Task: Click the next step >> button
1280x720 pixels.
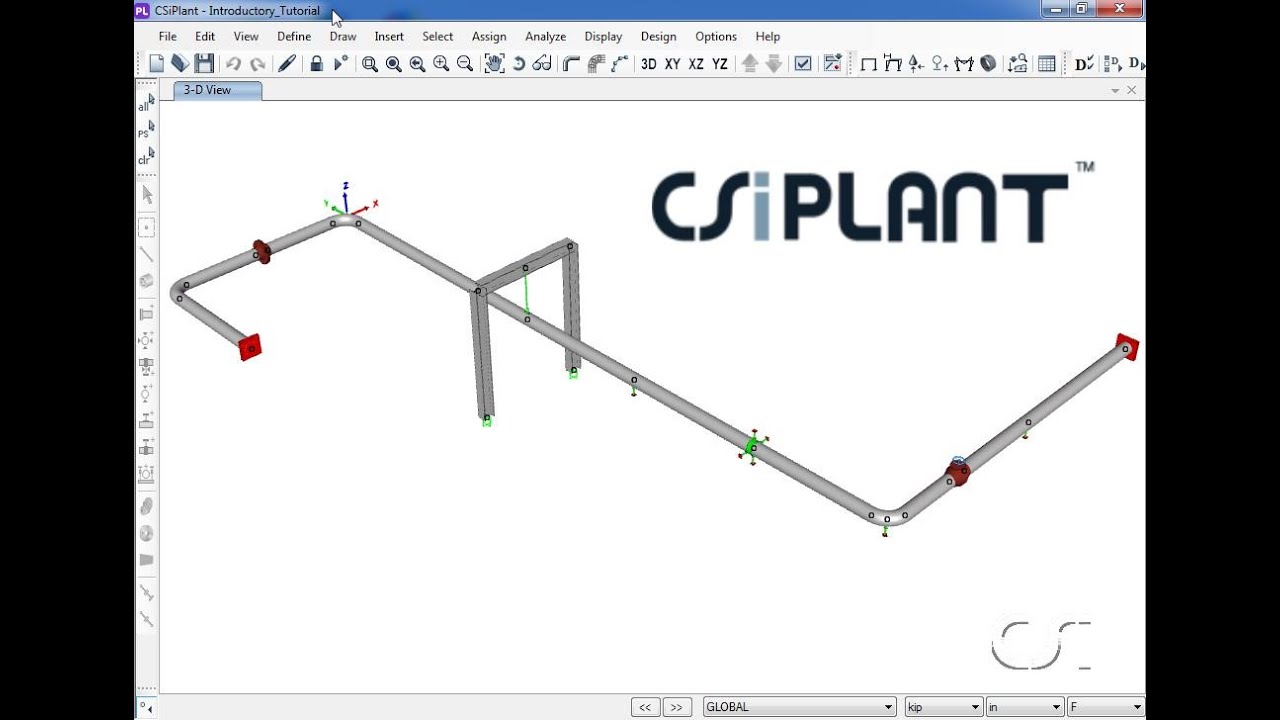Action: [x=676, y=707]
